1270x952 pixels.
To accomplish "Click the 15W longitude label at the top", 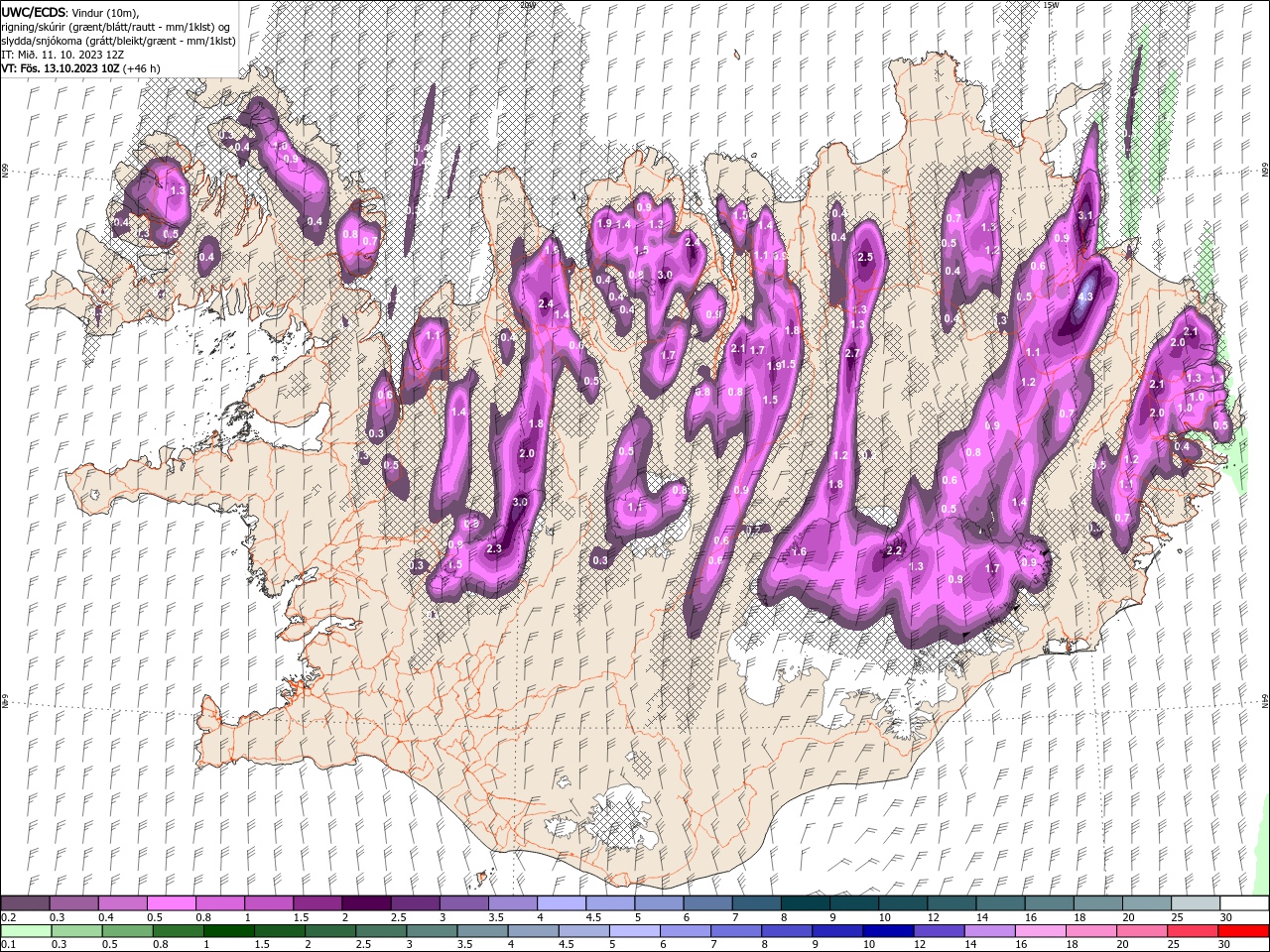I will point(1051,5).
